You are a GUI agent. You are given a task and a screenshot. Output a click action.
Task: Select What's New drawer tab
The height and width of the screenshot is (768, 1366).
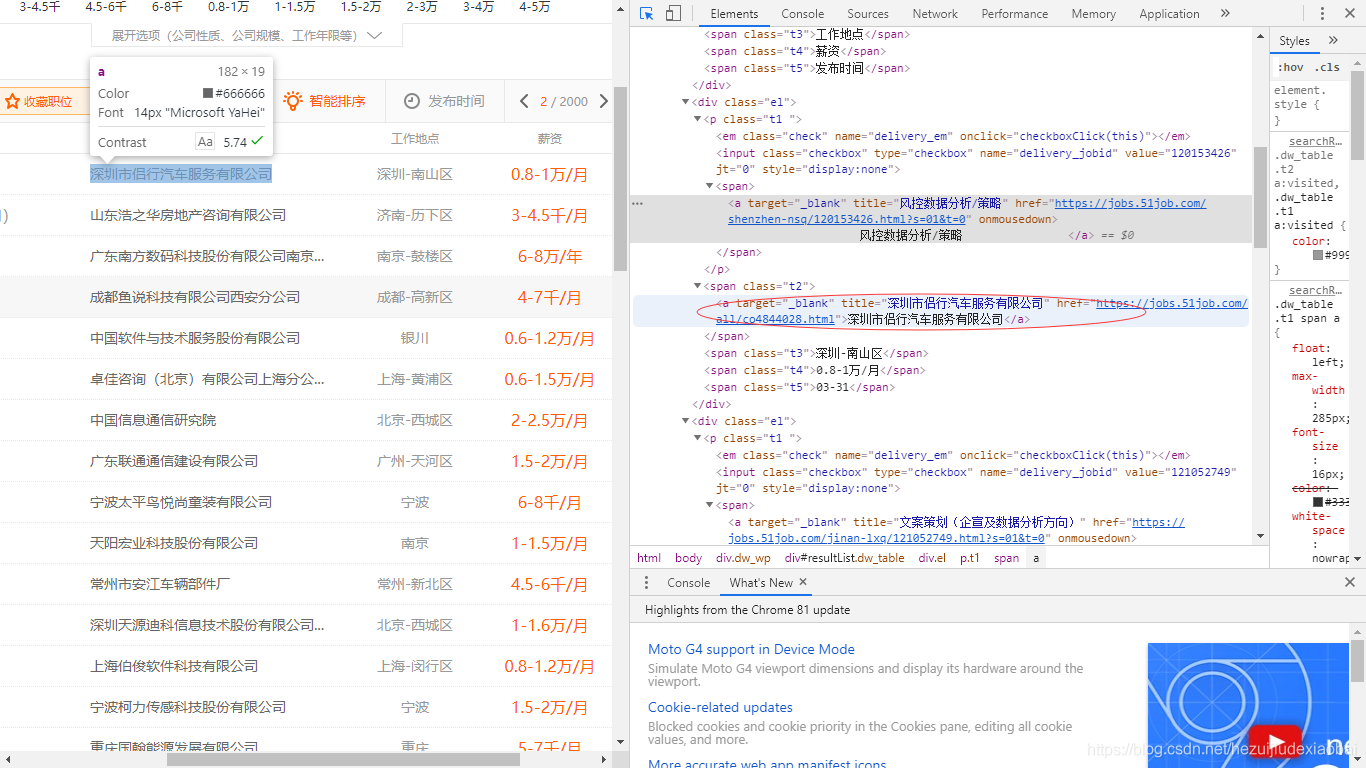pyautogui.click(x=761, y=583)
